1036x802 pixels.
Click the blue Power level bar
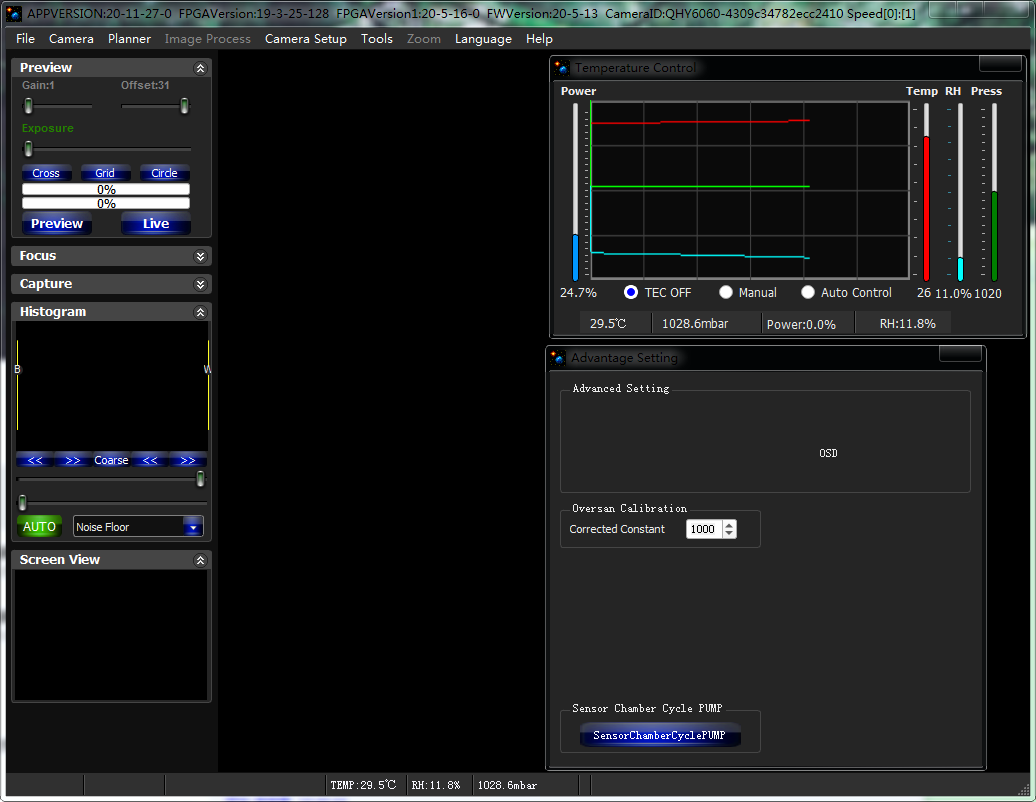pyautogui.click(x=575, y=258)
